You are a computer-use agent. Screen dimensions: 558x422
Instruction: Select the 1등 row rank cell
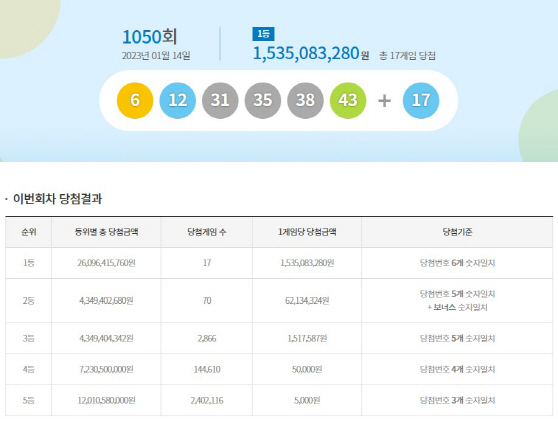tap(28, 263)
